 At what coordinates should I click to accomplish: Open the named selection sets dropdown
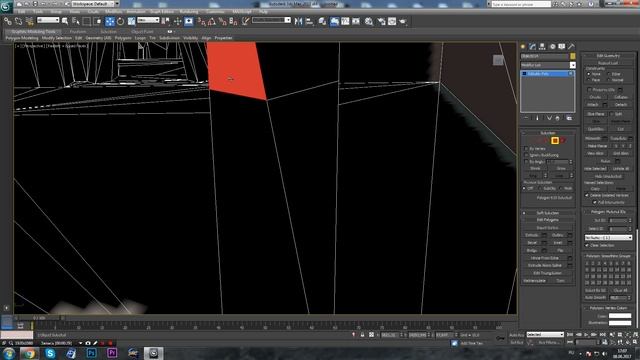[x=271, y=20]
